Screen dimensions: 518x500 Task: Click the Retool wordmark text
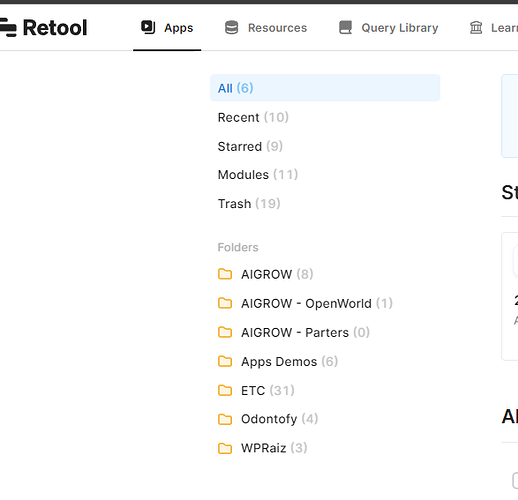click(55, 27)
